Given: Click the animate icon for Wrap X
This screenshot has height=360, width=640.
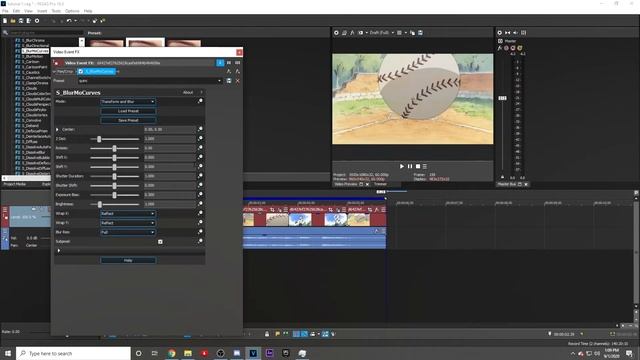Looking at the screenshot, I should click(x=200, y=213).
